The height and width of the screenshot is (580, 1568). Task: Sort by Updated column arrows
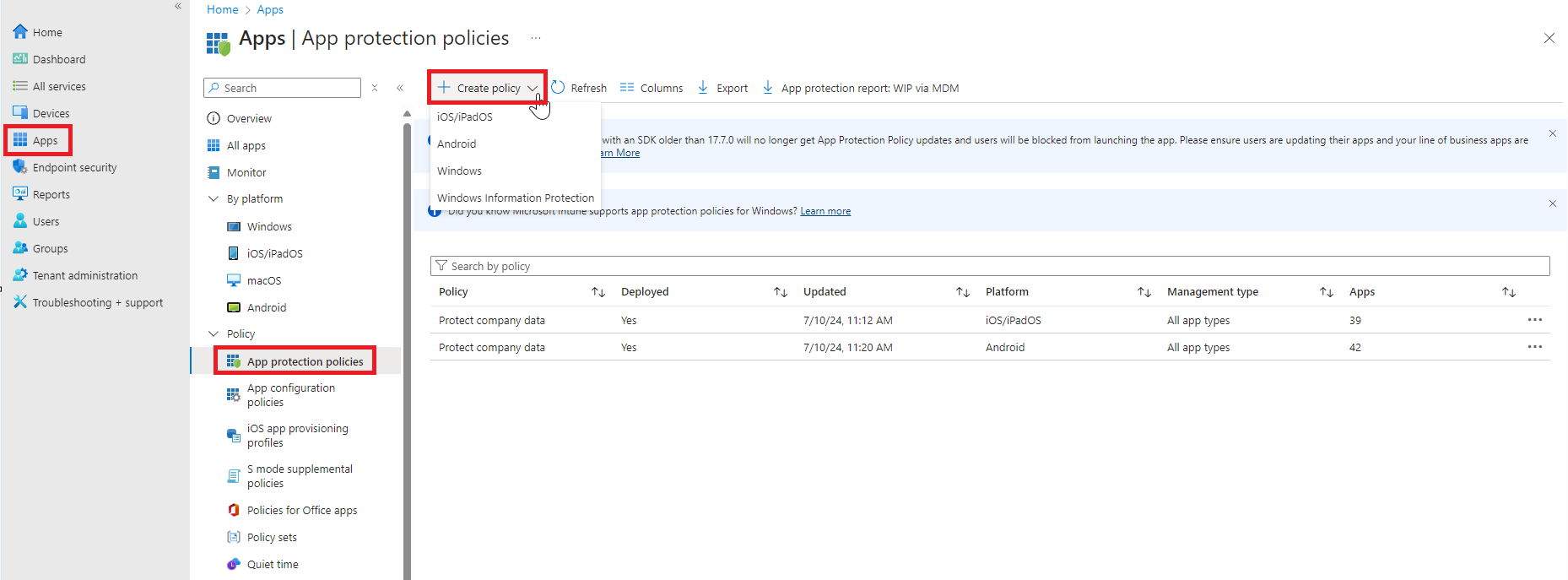963,292
